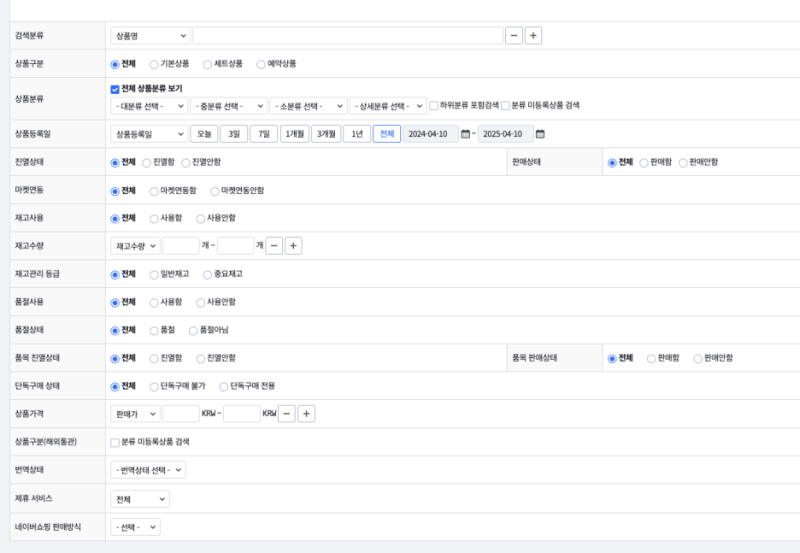The image size is (800, 553).
Task: Open the 상품명 search category dropdown
Action: (x=149, y=35)
